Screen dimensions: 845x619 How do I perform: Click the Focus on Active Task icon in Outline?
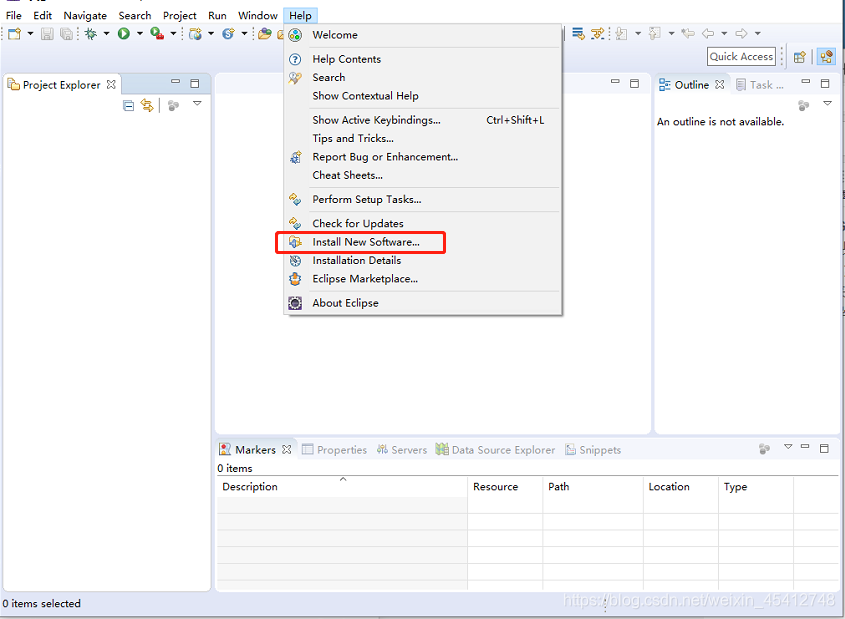tap(804, 106)
